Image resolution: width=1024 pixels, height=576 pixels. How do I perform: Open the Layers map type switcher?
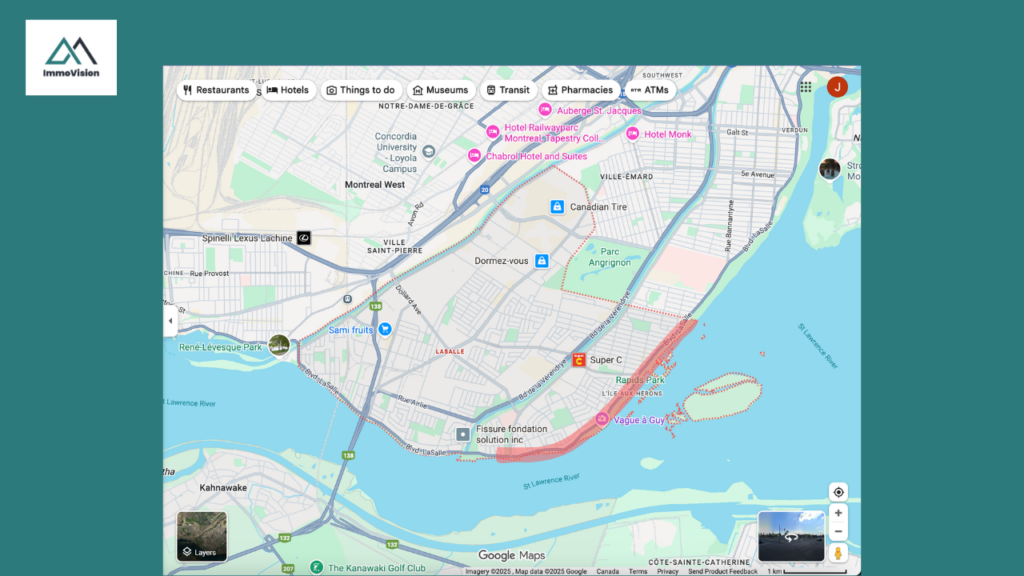tap(202, 536)
